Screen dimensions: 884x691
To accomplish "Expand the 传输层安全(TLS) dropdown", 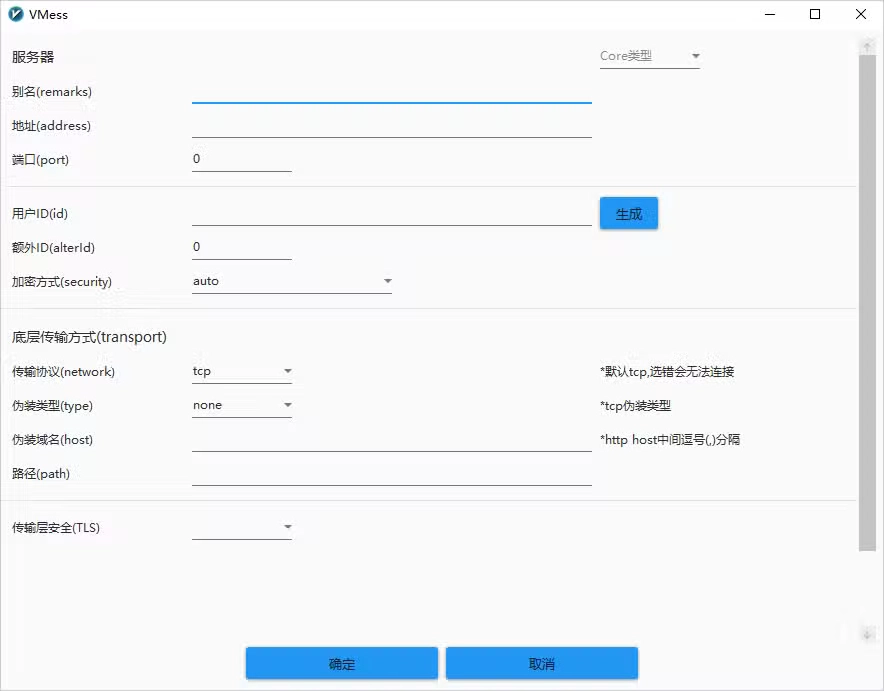I will tap(242, 528).
